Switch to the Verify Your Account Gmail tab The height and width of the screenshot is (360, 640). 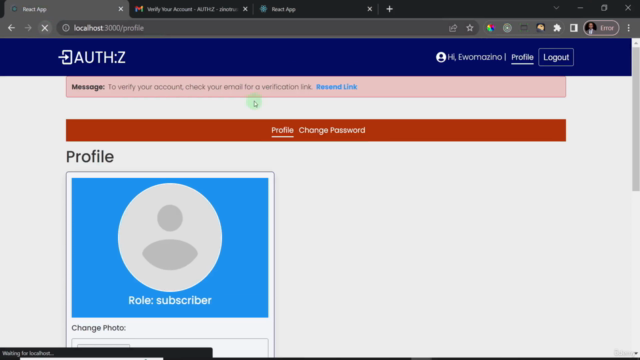191,9
